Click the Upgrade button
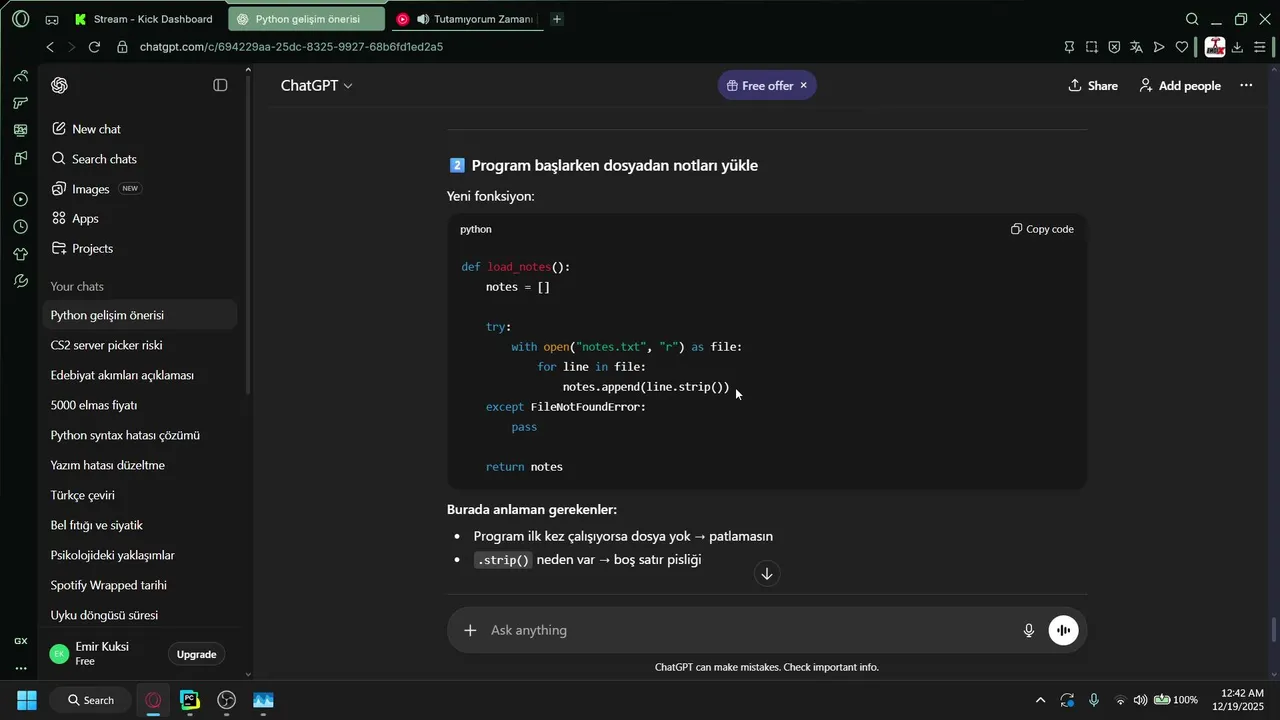This screenshot has height=720, width=1280. click(196, 654)
